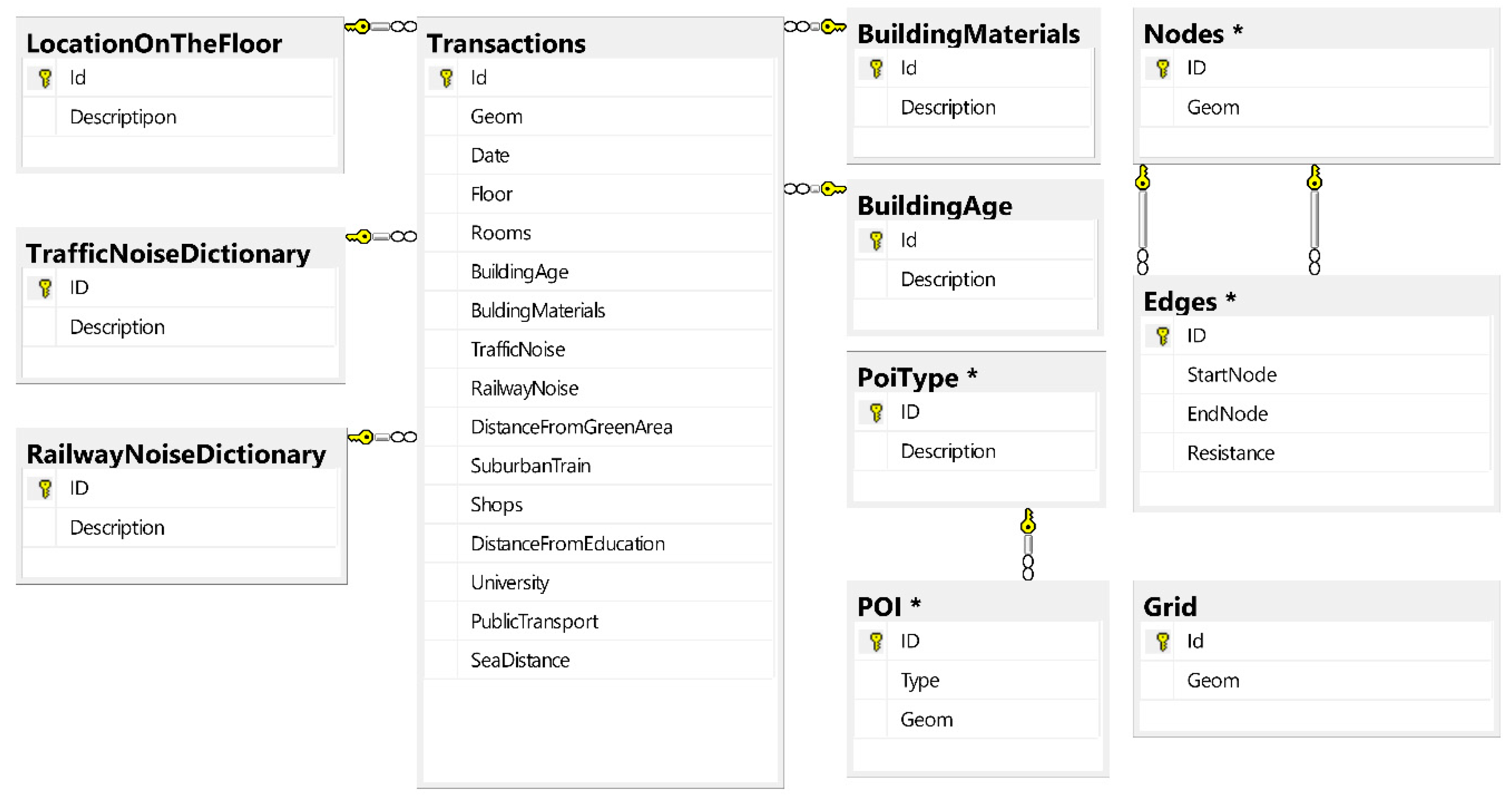Image resolution: width=1512 pixels, height=798 pixels.
Task: Click the primary key icon in LocationOnTheFloor
Action: point(45,78)
